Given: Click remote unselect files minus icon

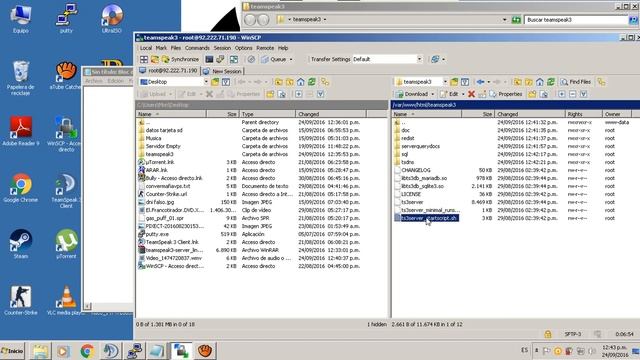Looking at the screenshot, I should (573, 94).
